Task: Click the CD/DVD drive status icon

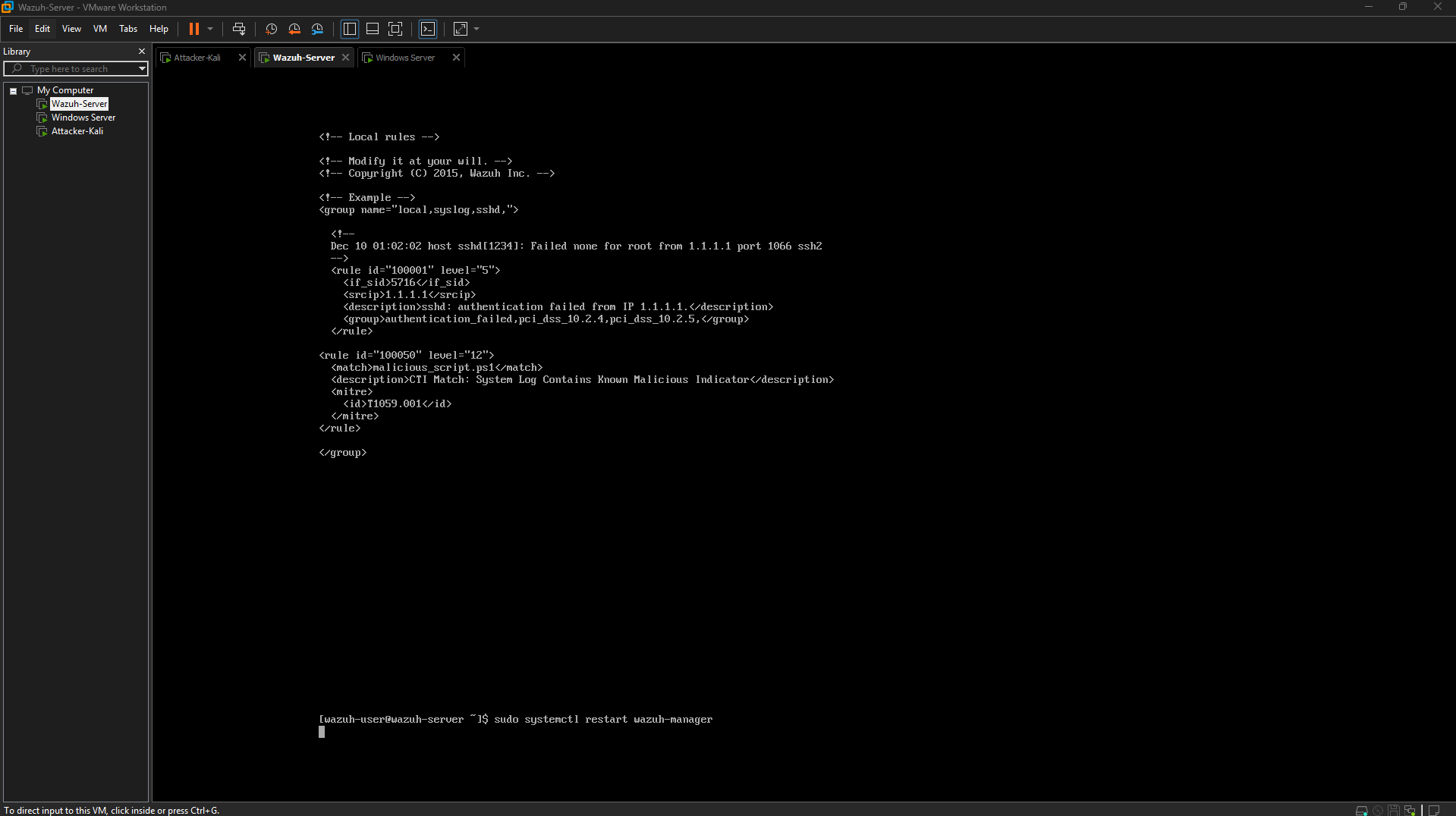Action: click(1378, 811)
